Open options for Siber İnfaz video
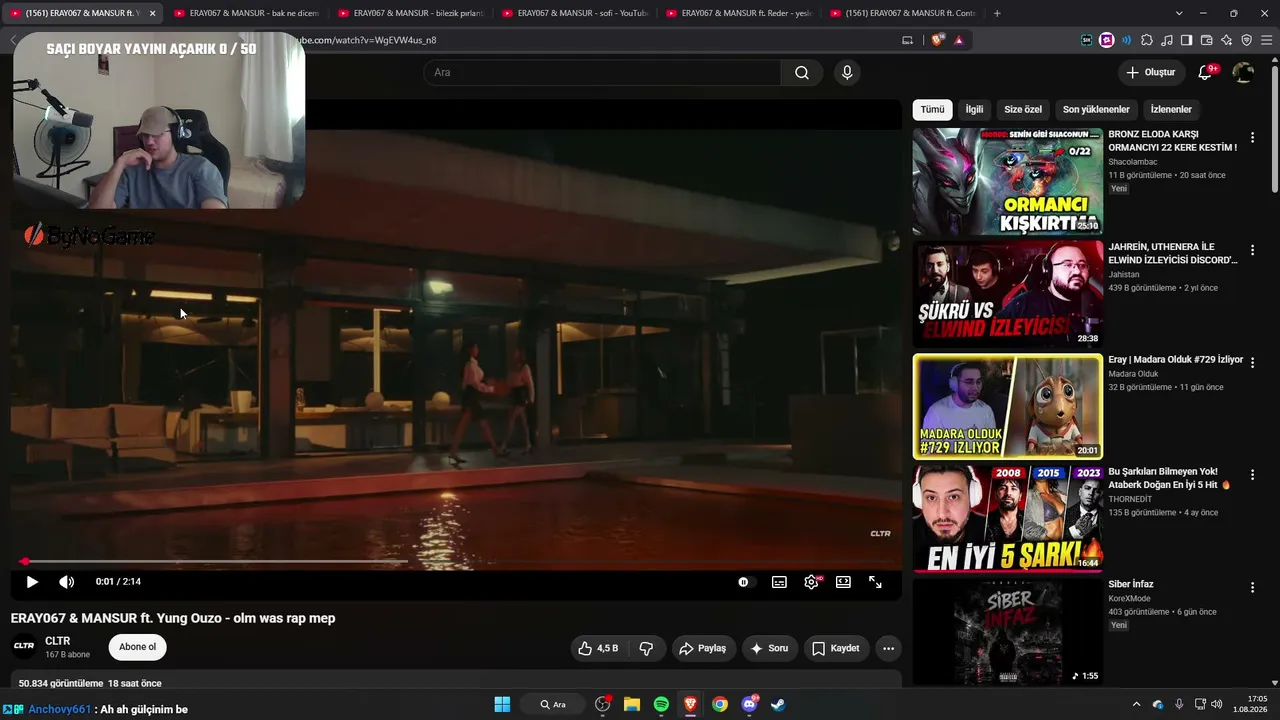Image resolution: width=1280 pixels, height=720 pixels. (x=1252, y=588)
